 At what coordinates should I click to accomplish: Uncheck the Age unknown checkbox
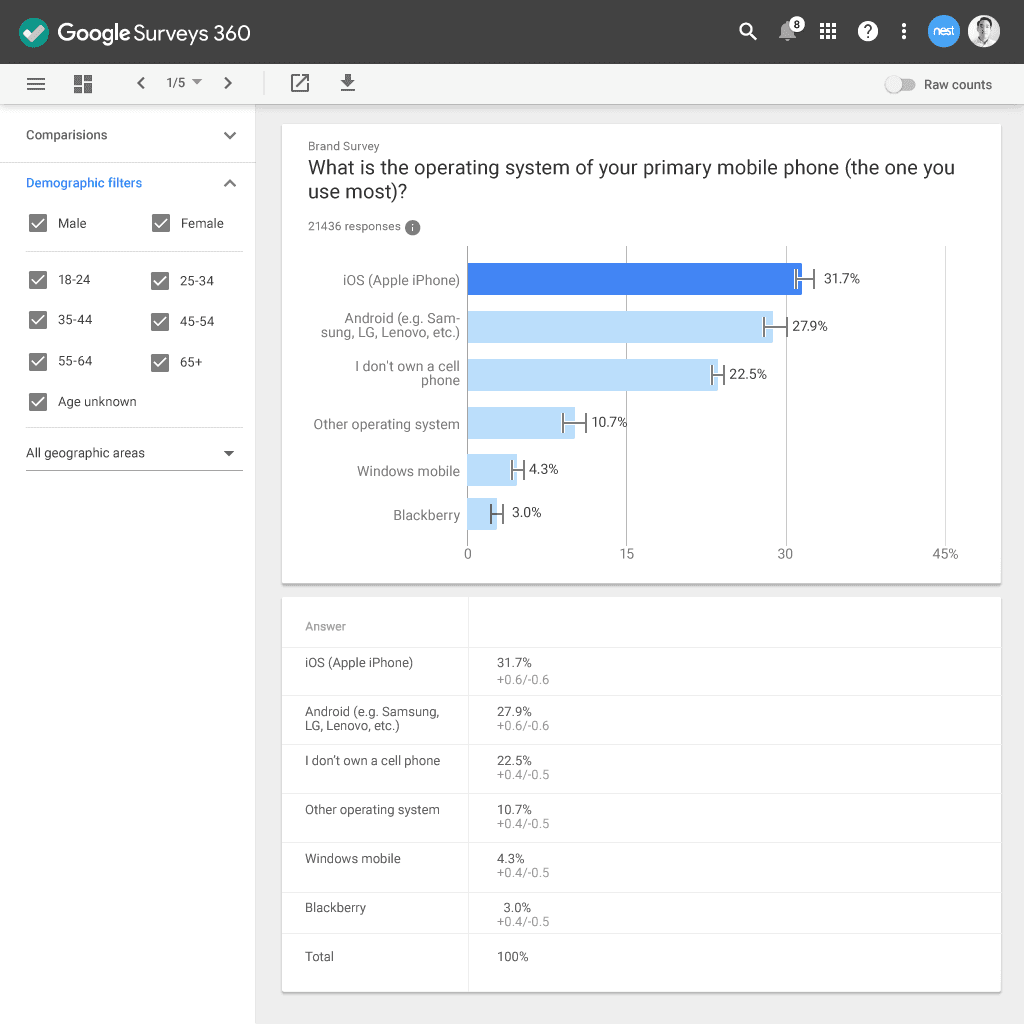(38, 402)
